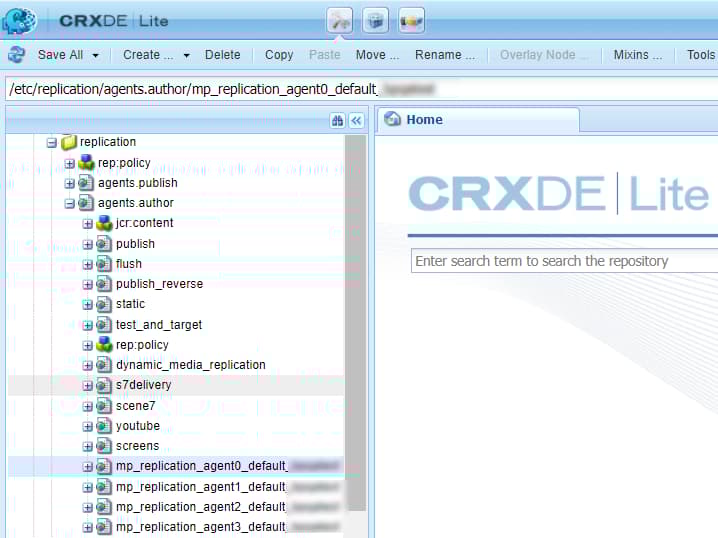Click Rename ... in the toolbar
This screenshot has height=538, width=718.
tap(445, 55)
